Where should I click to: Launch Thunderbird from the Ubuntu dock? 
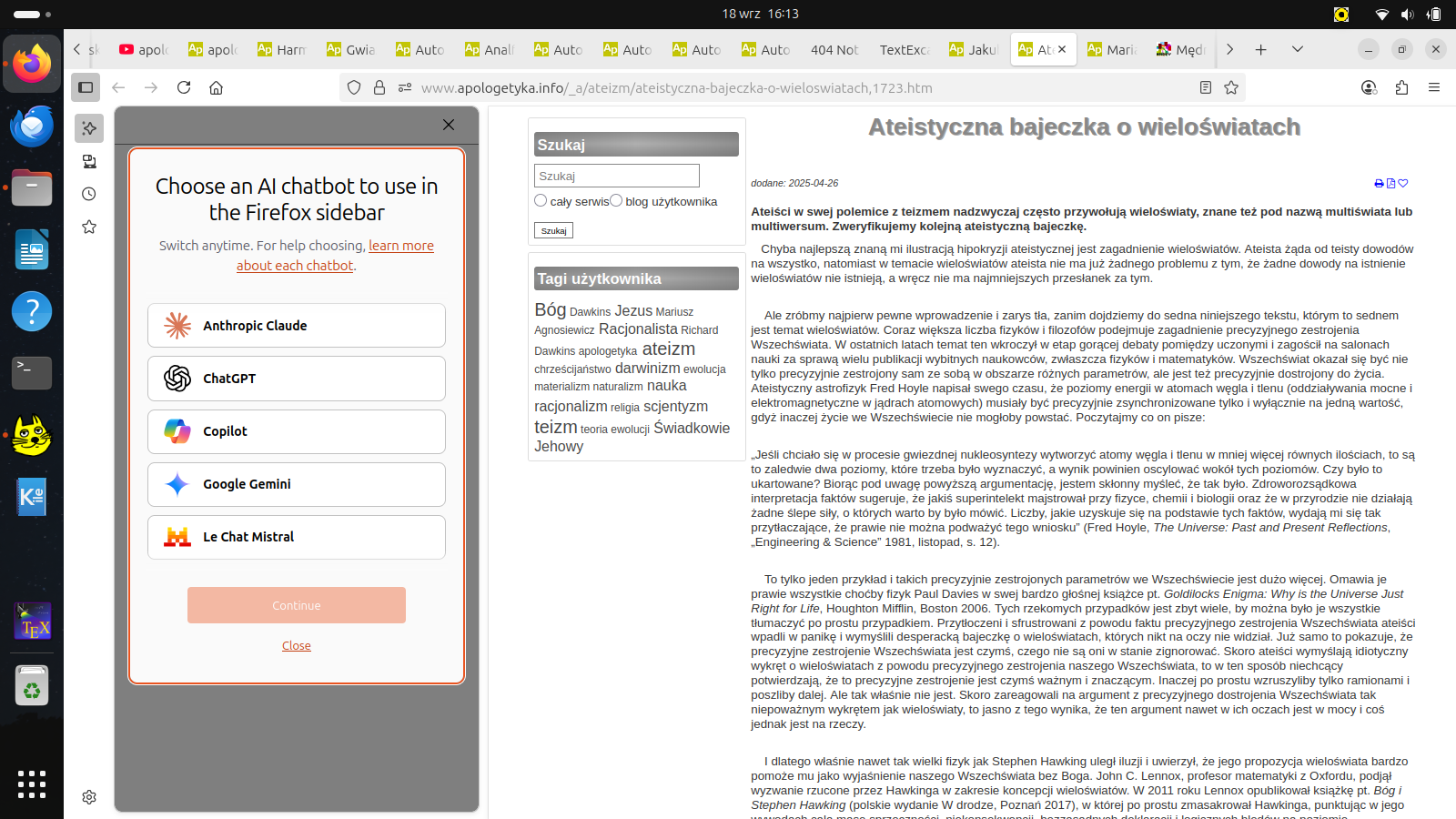coord(32,126)
